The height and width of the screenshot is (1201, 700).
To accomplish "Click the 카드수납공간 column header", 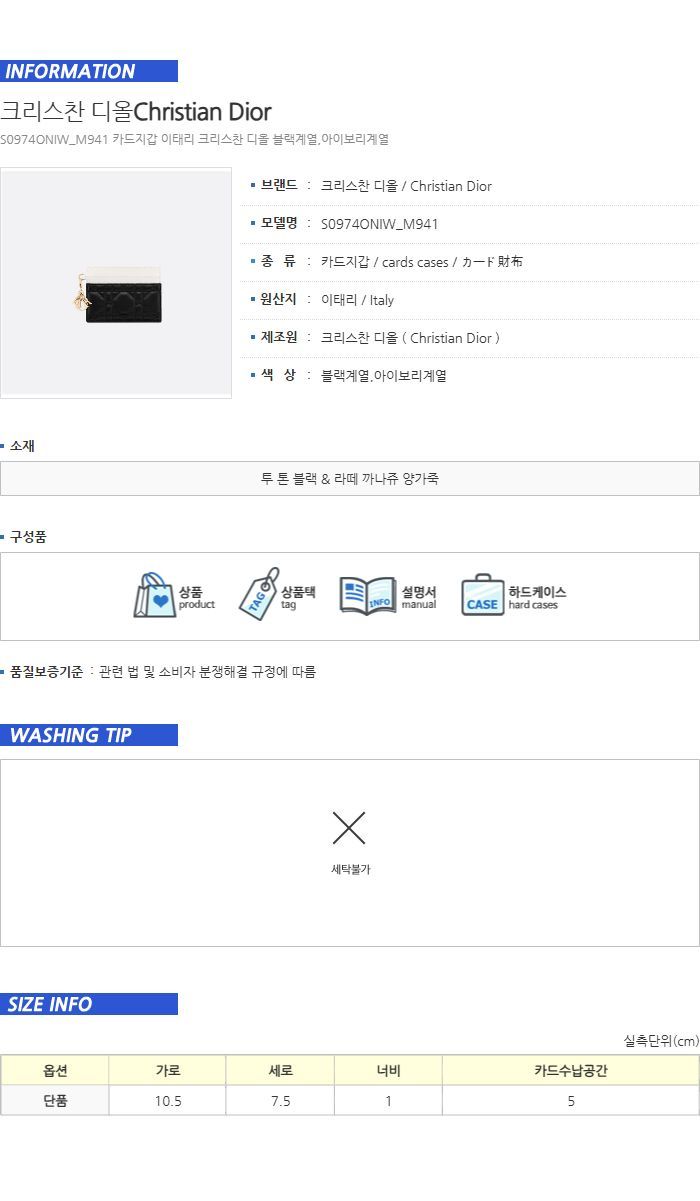I will (x=571, y=1070).
